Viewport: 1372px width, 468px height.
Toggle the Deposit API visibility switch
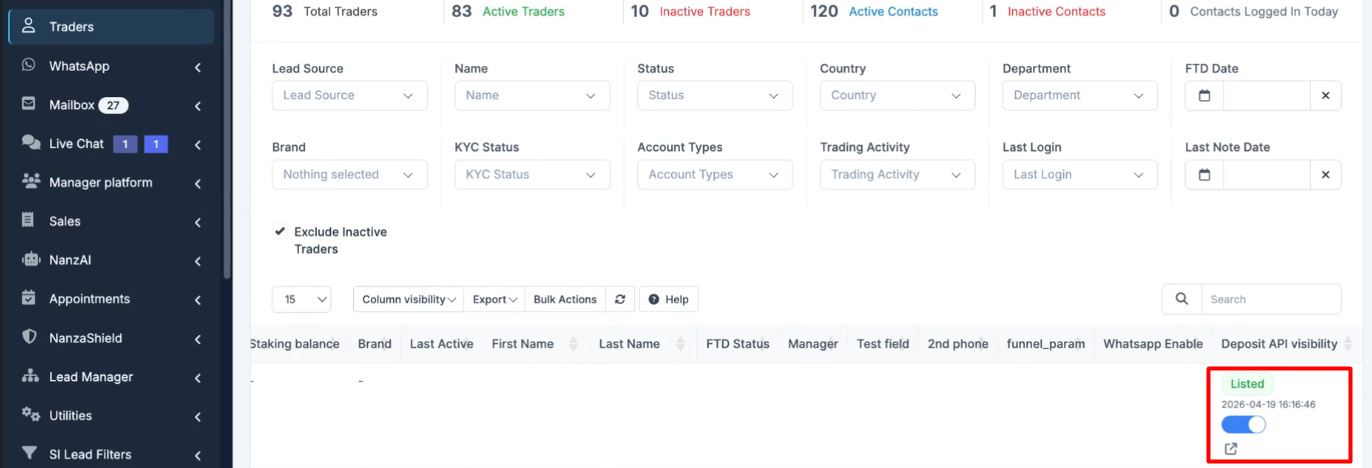(x=1243, y=424)
